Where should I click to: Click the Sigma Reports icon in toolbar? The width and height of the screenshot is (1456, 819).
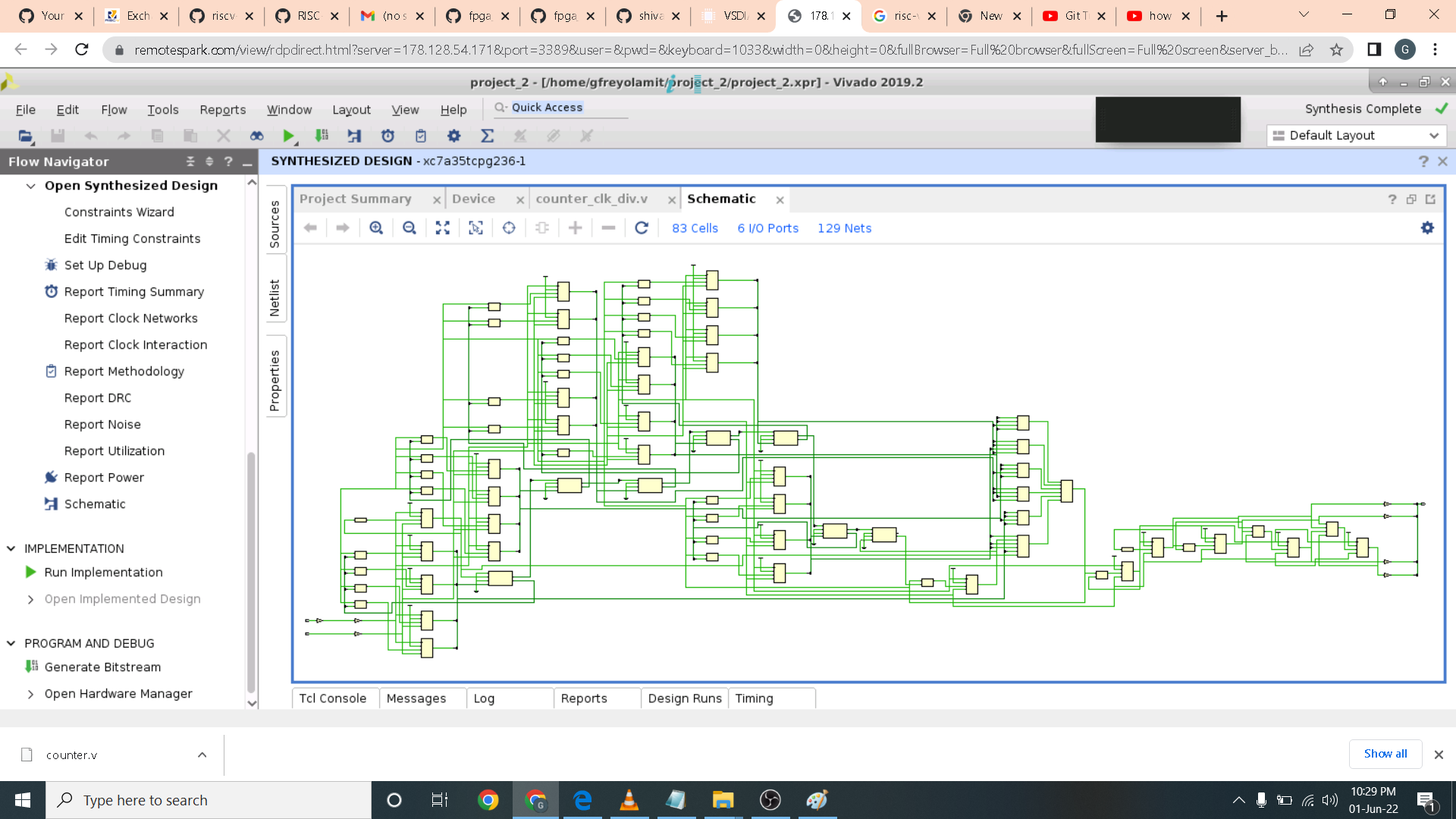click(x=487, y=136)
